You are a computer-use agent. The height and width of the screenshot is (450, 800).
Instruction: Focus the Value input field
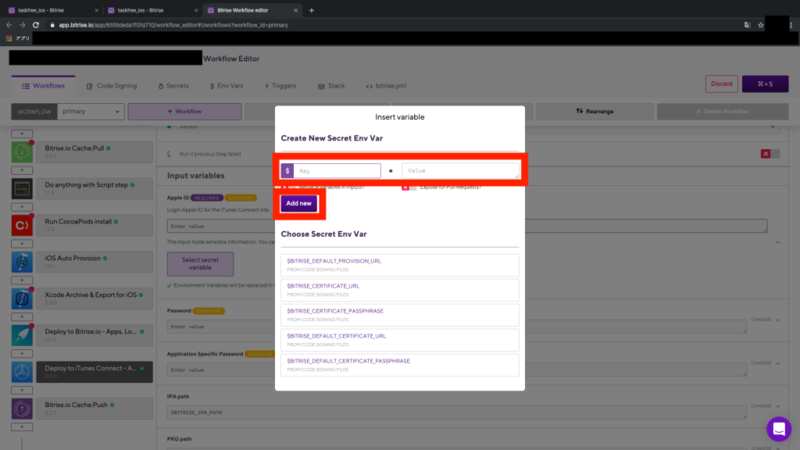click(x=460, y=171)
